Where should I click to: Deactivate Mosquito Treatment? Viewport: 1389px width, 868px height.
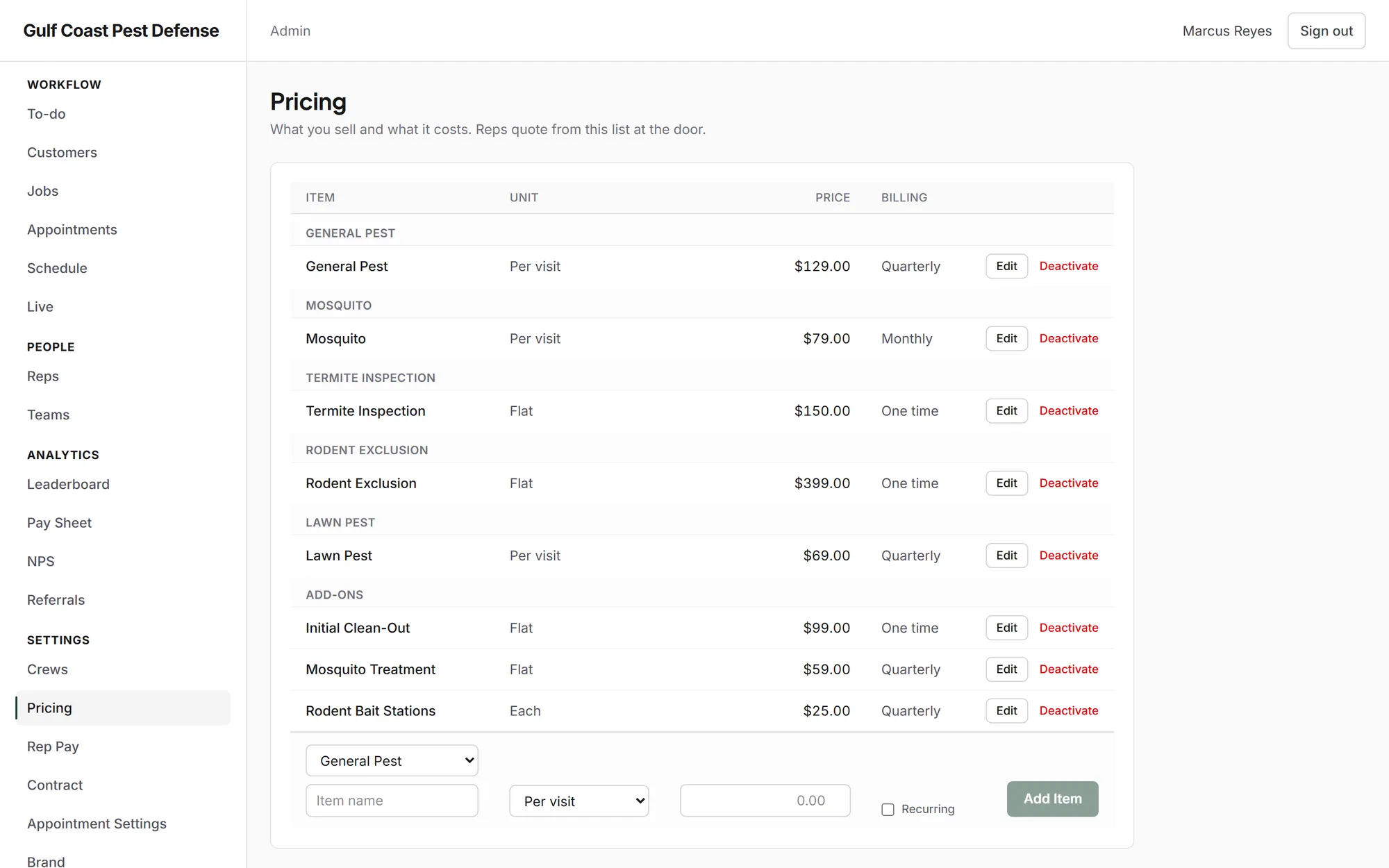tap(1068, 669)
